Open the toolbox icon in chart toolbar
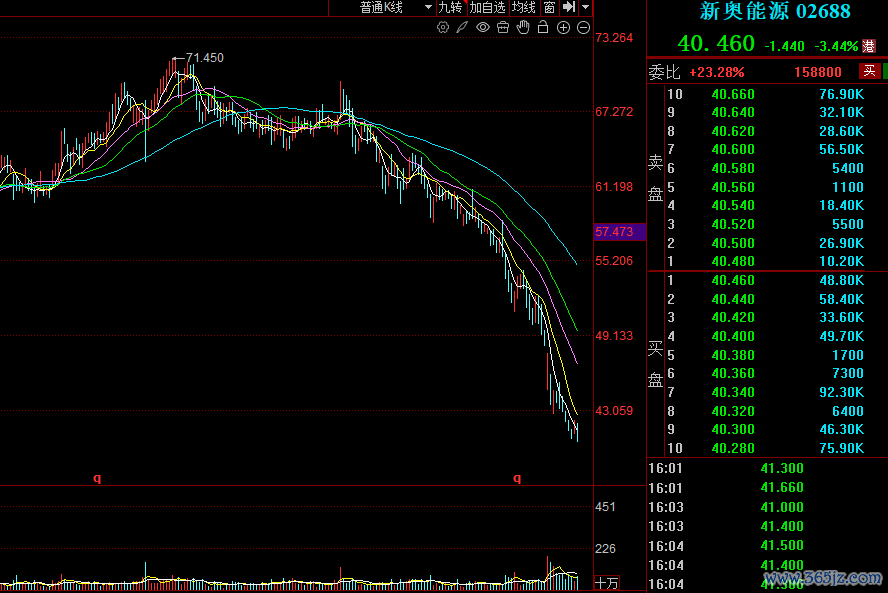888x593 pixels. click(x=503, y=27)
